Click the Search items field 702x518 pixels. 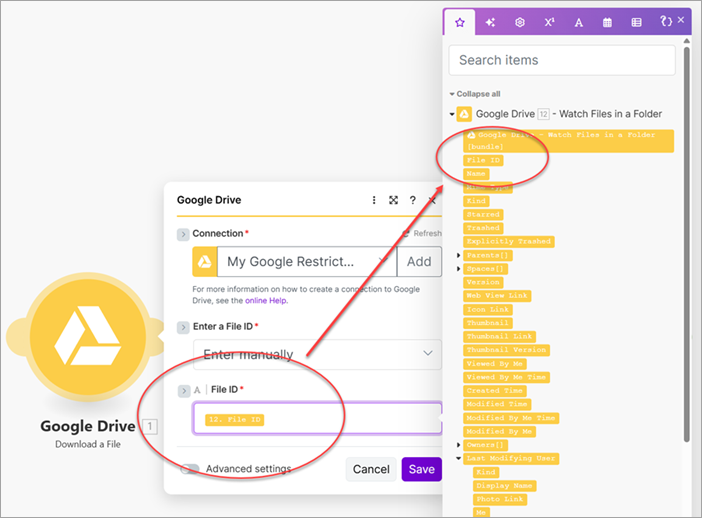coord(561,60)
